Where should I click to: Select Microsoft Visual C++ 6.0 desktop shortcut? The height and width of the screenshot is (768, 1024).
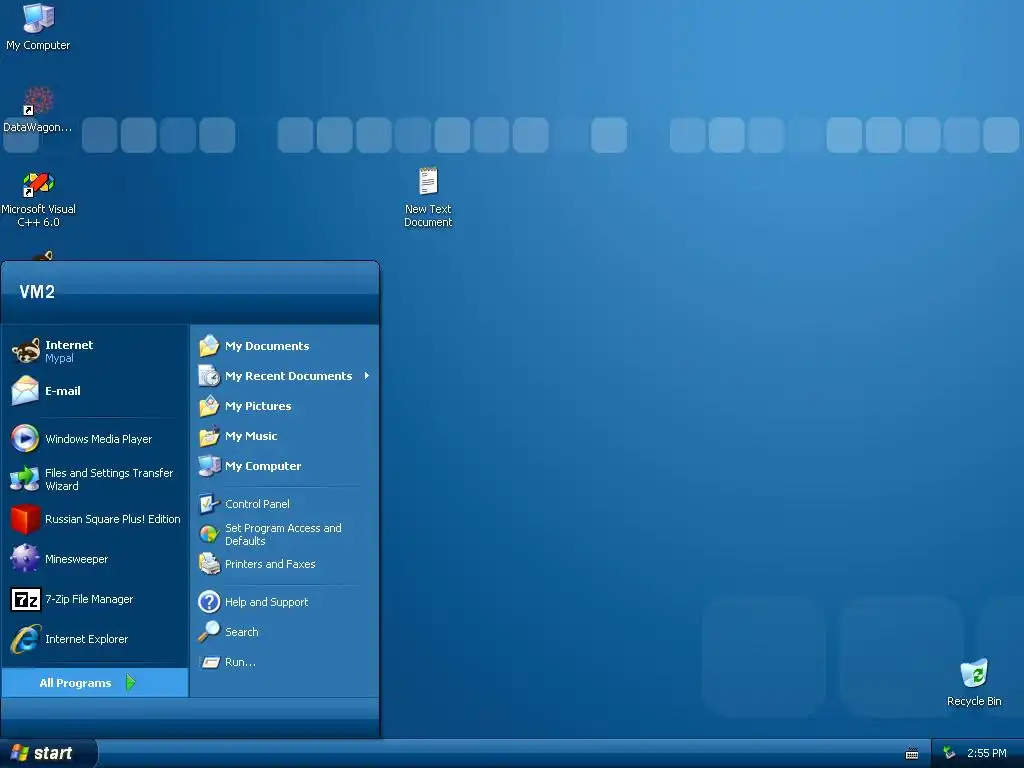pos(38,199)
